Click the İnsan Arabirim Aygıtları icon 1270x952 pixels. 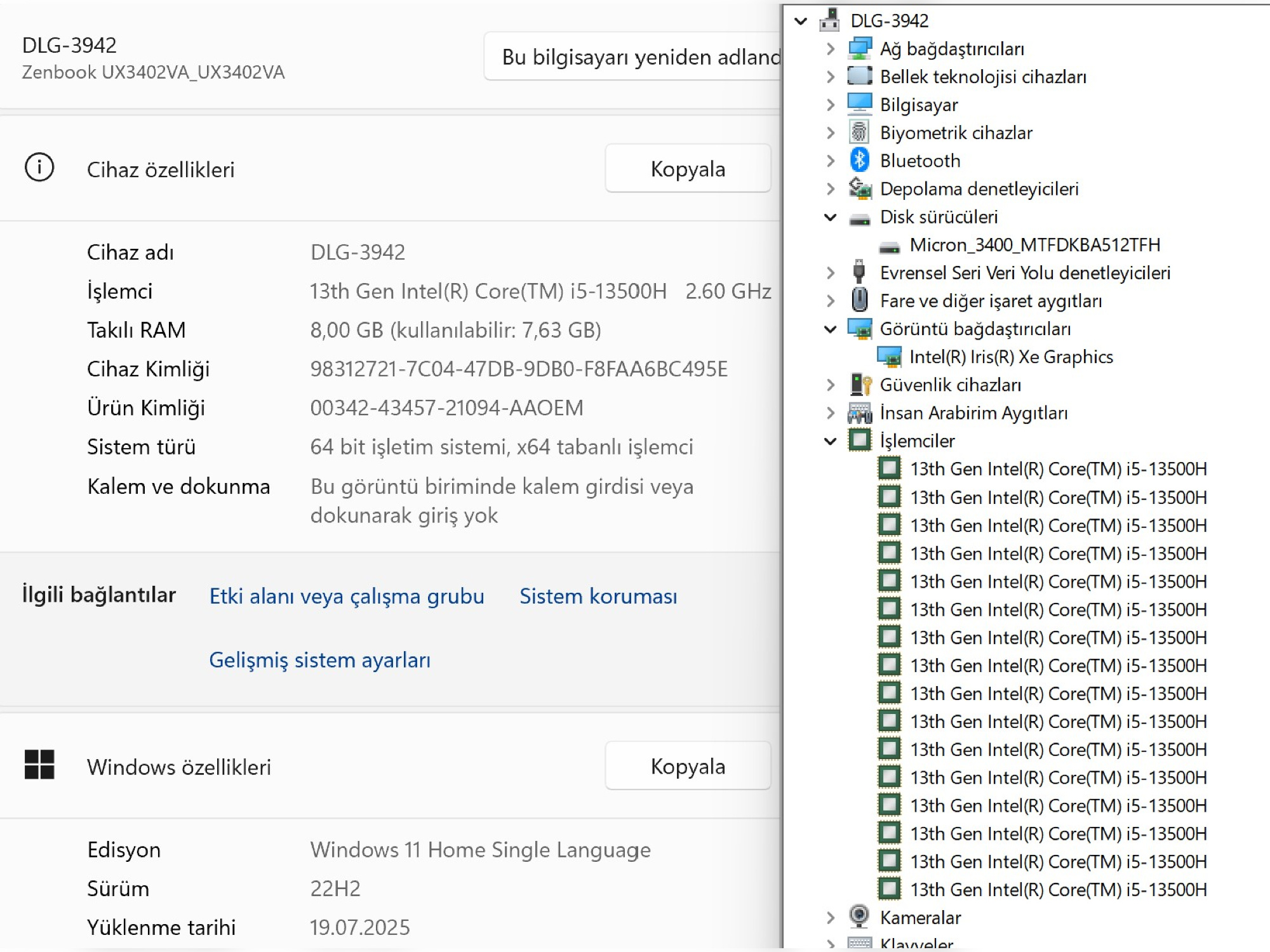click(x=860, y=413)
